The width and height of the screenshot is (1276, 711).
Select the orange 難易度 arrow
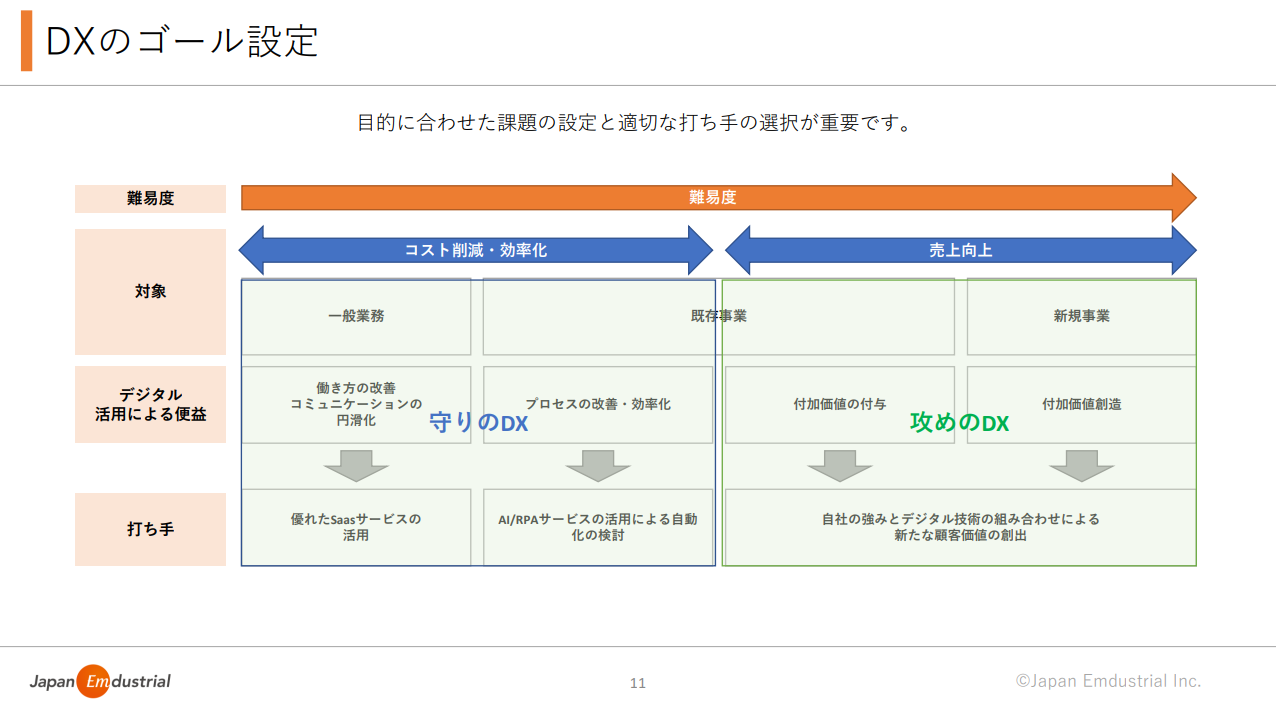point(718,198)
